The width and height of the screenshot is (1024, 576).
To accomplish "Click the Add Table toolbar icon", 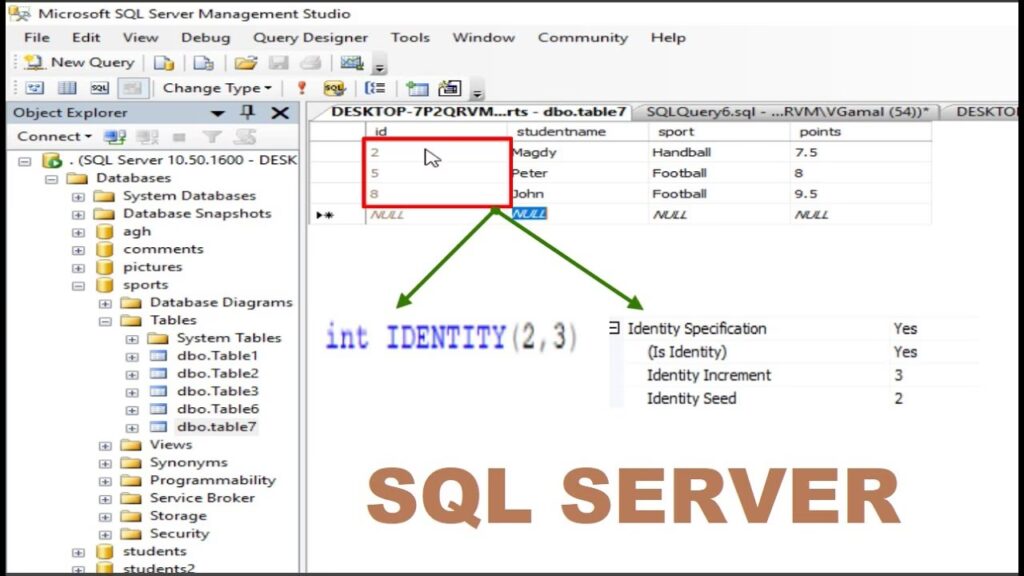I will [417, 88].
